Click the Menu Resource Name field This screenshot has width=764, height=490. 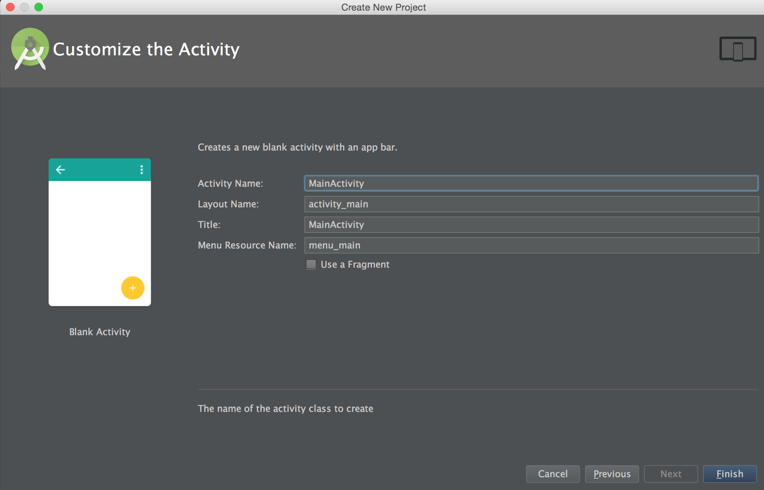(x=531, y=245)
